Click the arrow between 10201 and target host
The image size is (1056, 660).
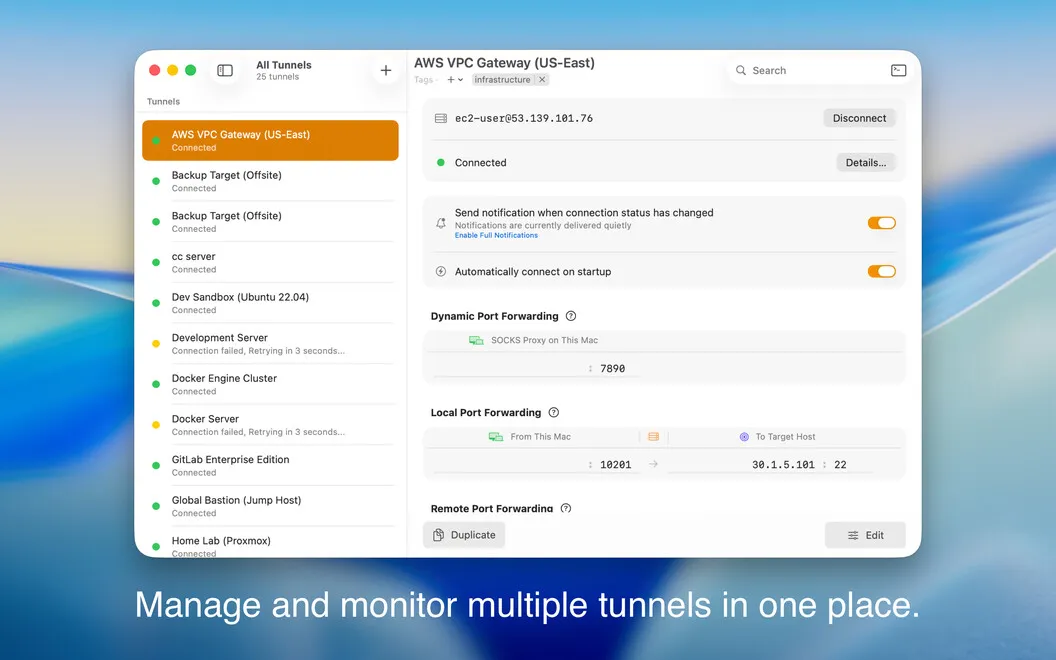point(653,464)
